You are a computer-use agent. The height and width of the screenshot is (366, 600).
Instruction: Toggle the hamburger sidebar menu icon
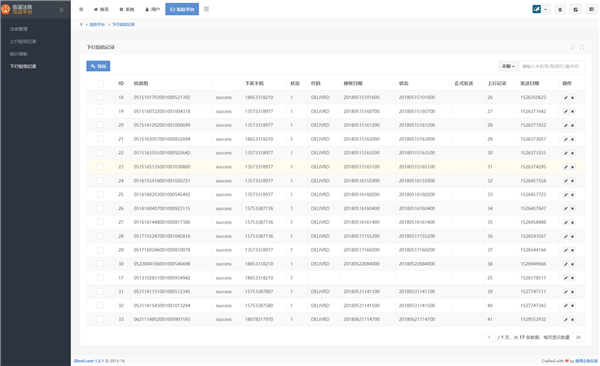(x=81, y=9)
